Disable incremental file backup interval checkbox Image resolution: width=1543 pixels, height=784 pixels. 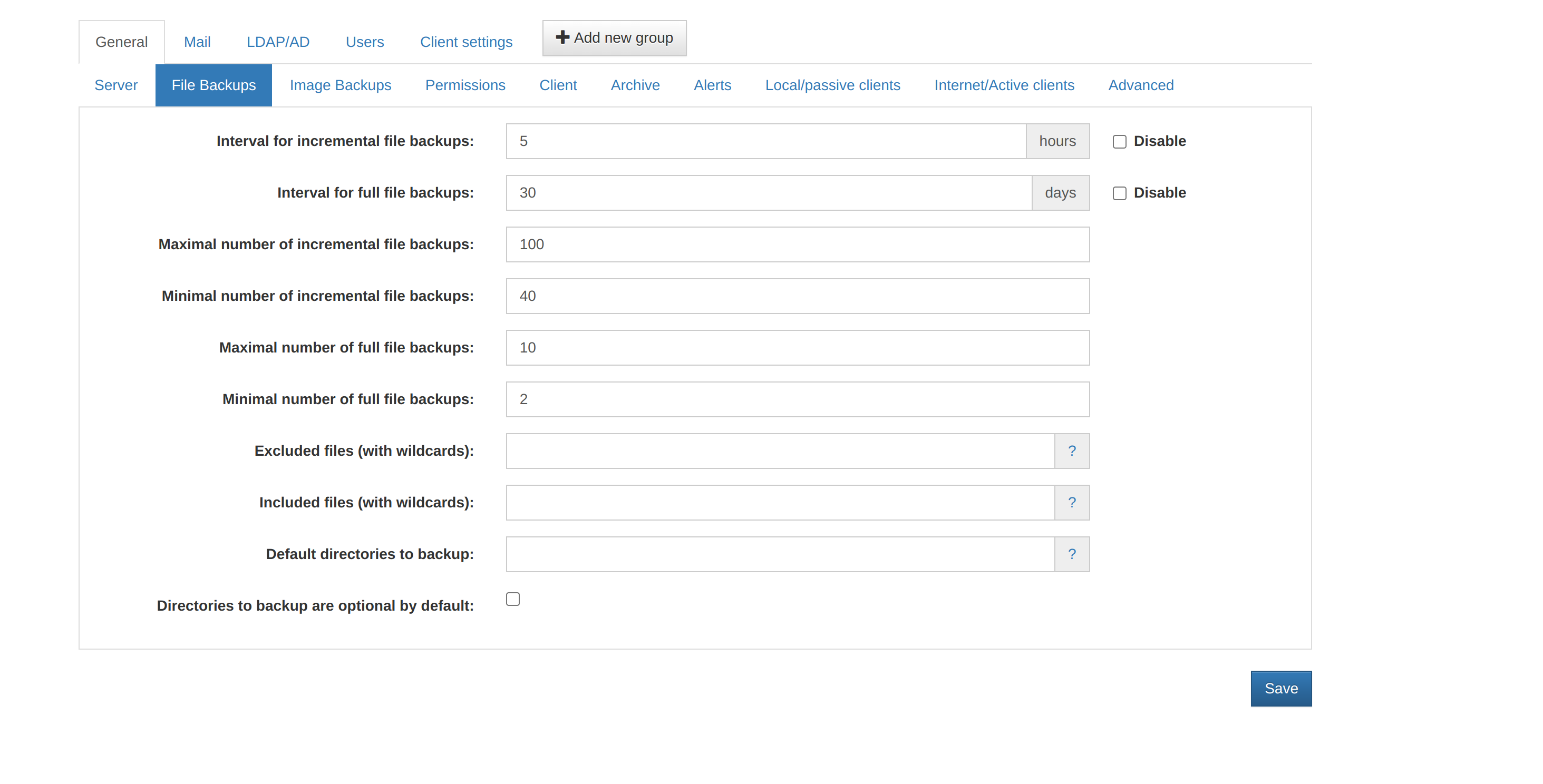[1119, 141]
